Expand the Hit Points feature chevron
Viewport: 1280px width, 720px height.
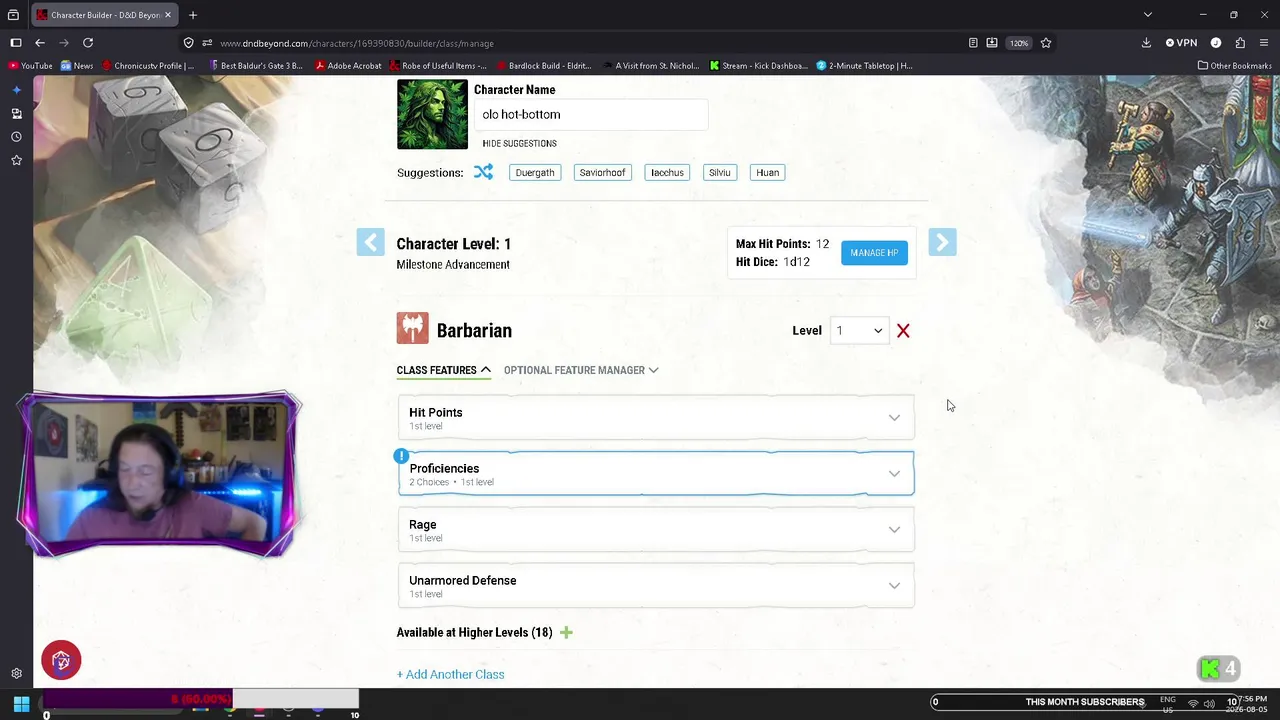(x=894, y=418)
